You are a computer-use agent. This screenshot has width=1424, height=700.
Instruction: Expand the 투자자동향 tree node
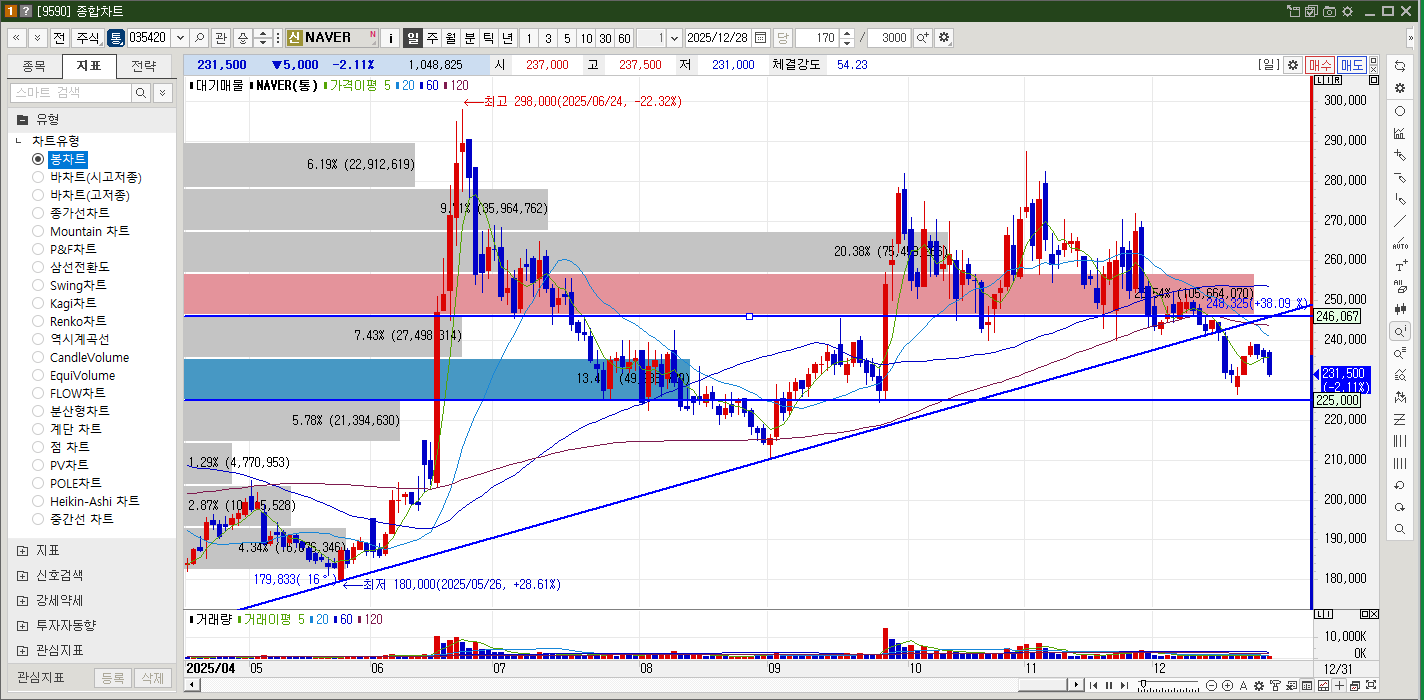23,625
